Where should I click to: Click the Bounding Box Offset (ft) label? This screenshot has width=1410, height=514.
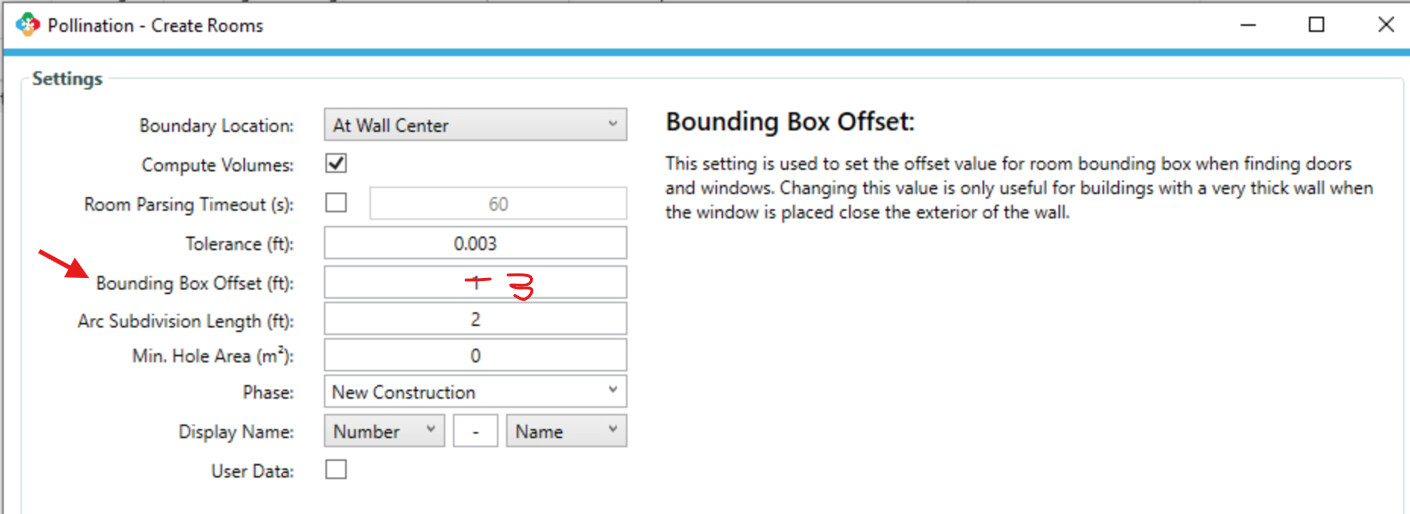tap(195, 283)
